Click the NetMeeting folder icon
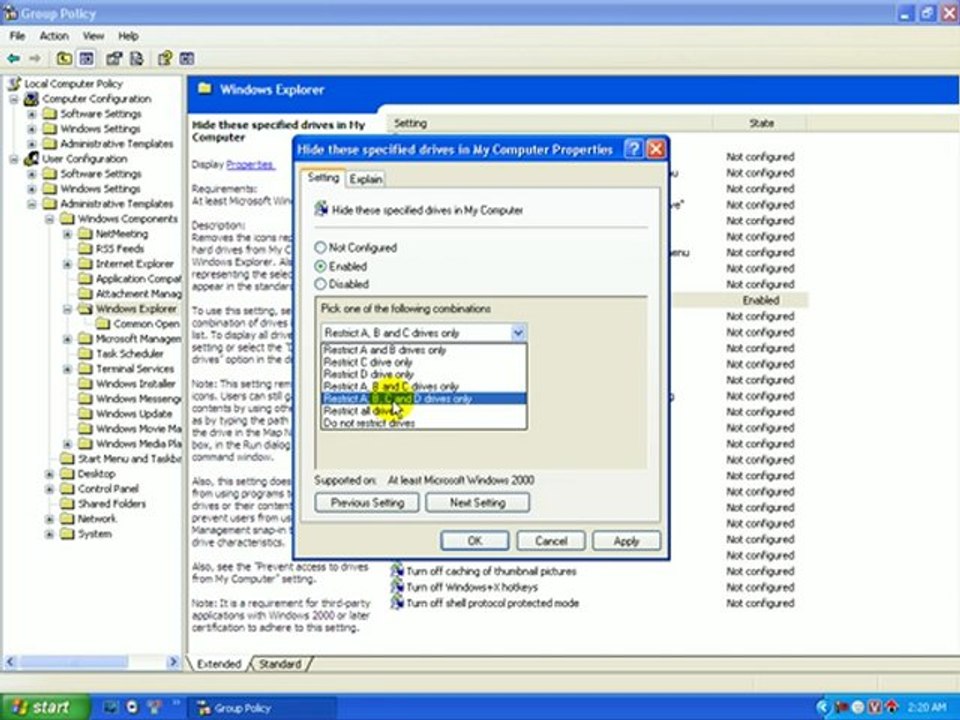Image resolution: width=960 pixels, height=720 pixels. (x=85, y=234)
